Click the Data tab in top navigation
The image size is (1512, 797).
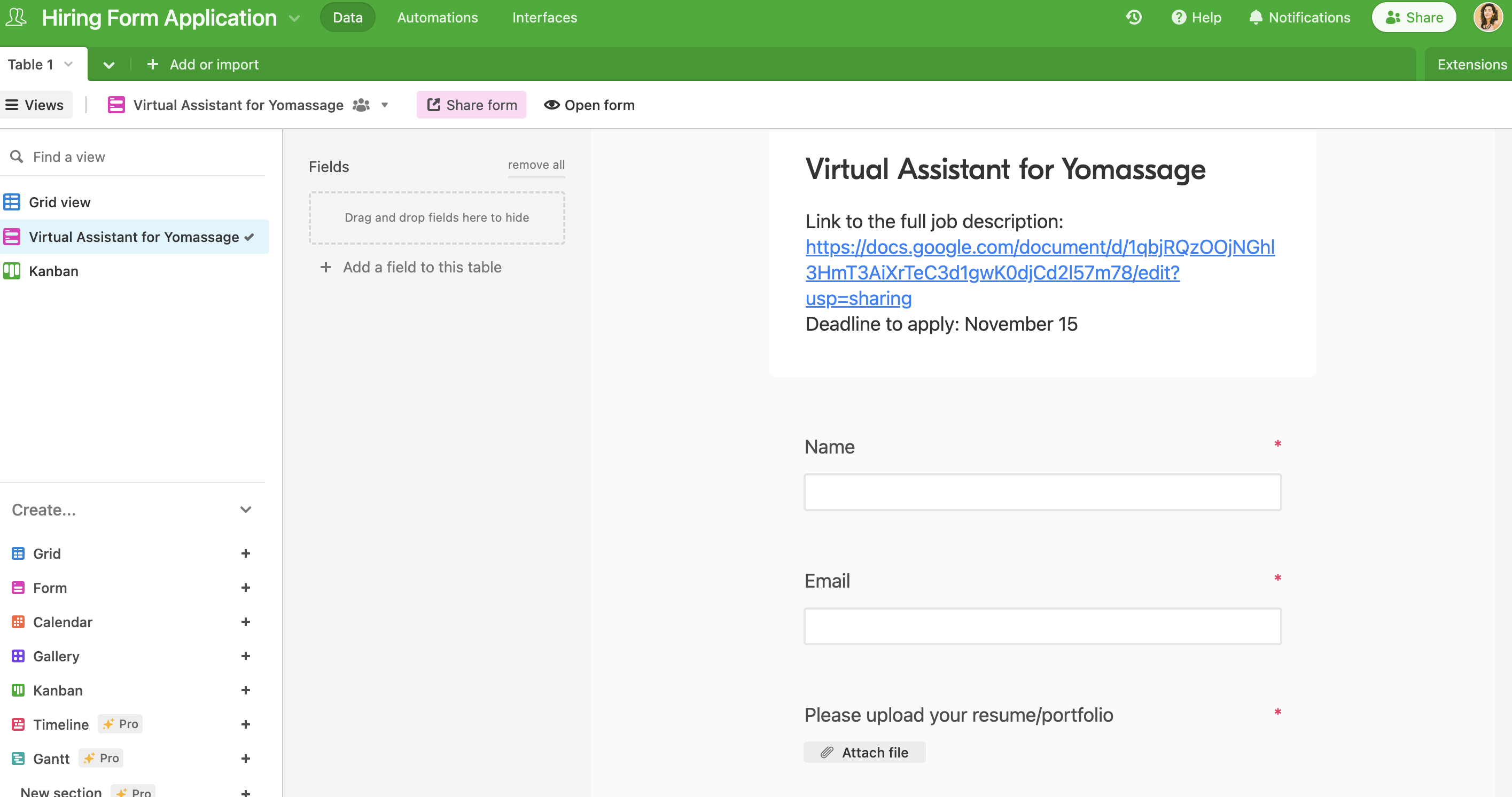[x=347, y=17]
